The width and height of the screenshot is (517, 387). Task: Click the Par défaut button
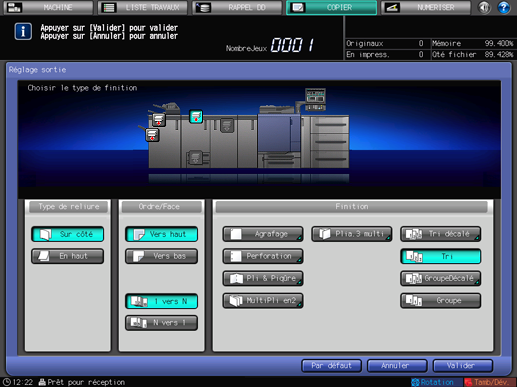[331, 366]
